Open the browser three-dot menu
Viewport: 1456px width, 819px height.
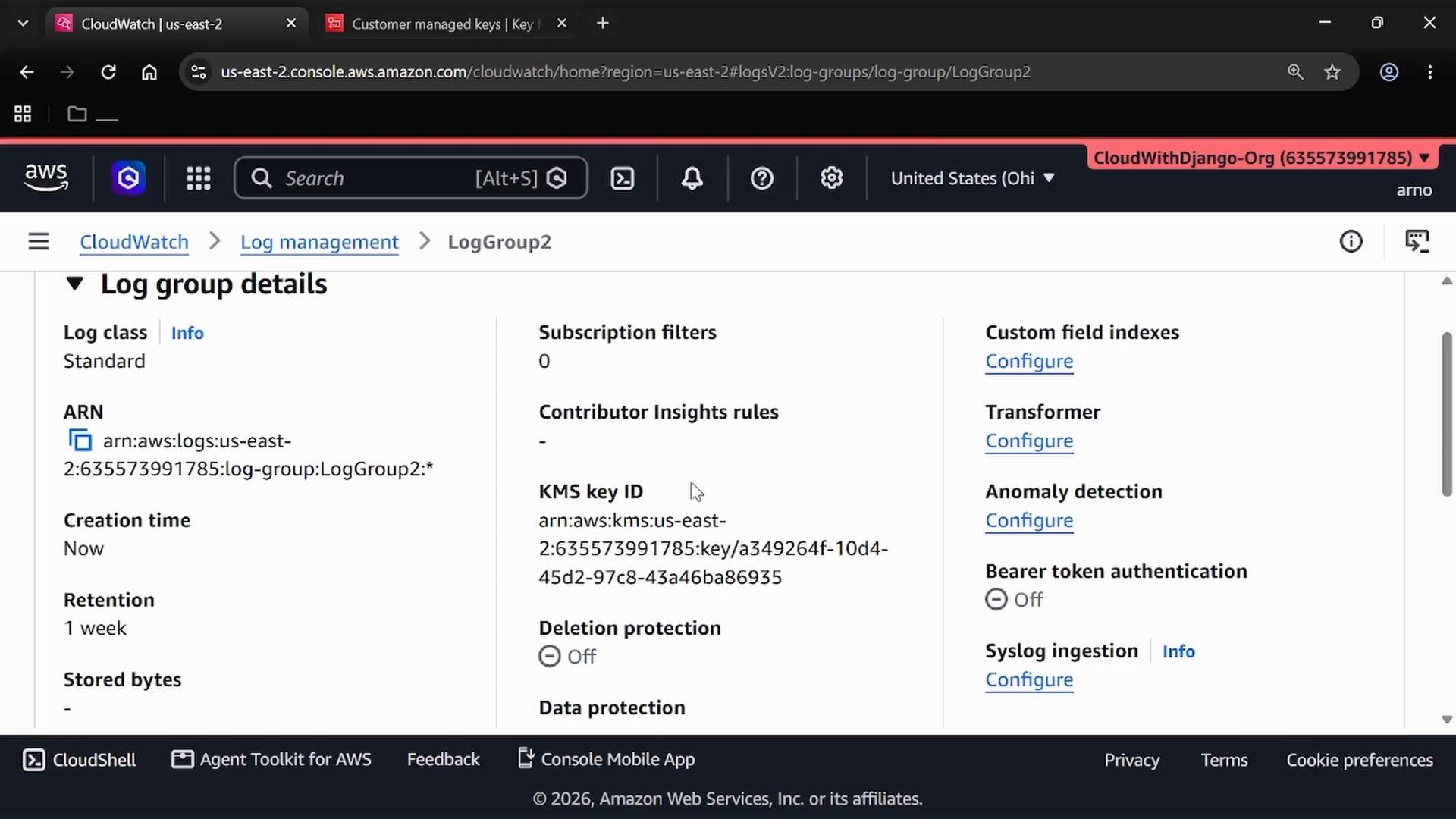(x=1430, y=72)
